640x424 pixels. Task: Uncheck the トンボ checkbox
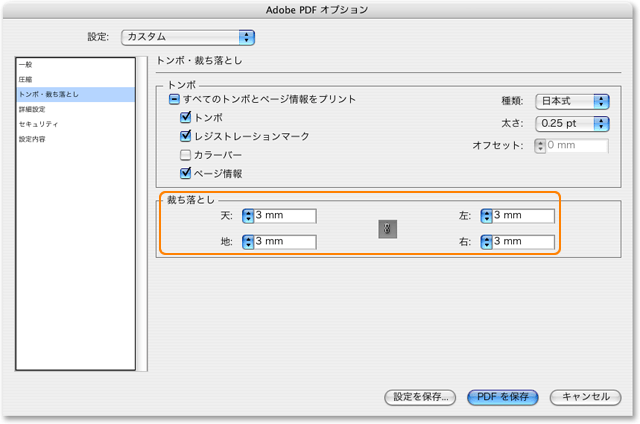tap(185, 117)
